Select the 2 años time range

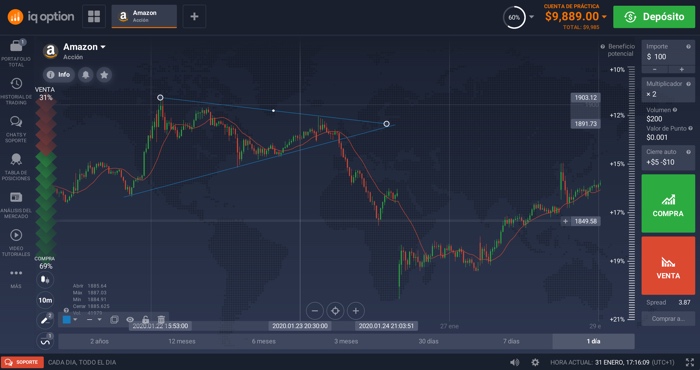[x=99, y=341]
